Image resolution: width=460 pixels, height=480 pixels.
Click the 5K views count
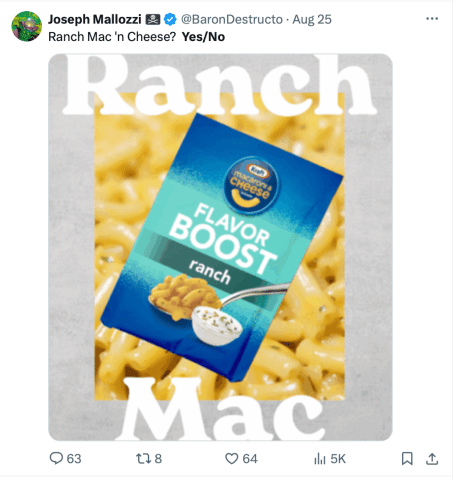338,459
